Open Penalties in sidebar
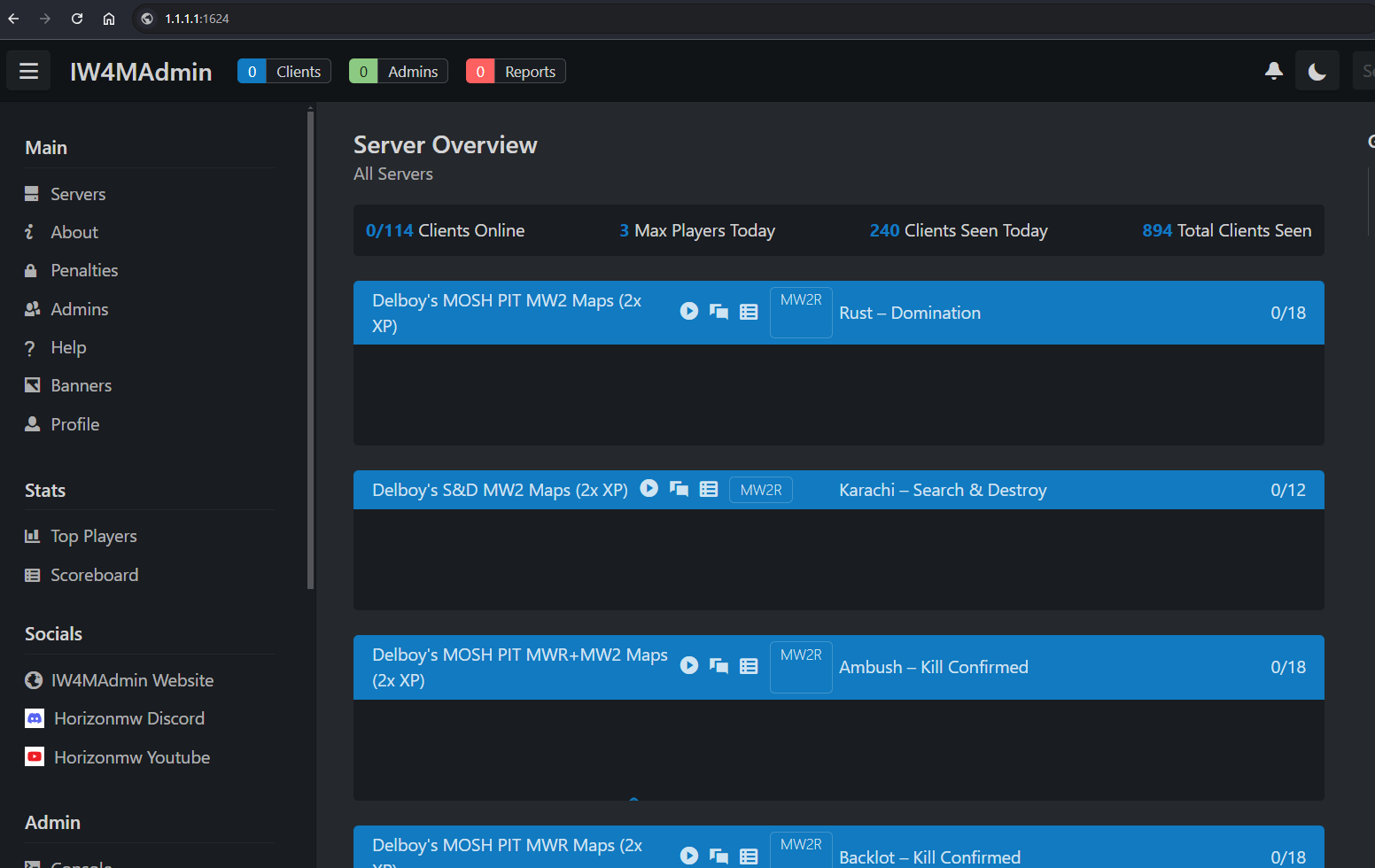Viewport: 1375px width, 868px height. point(84,270)
